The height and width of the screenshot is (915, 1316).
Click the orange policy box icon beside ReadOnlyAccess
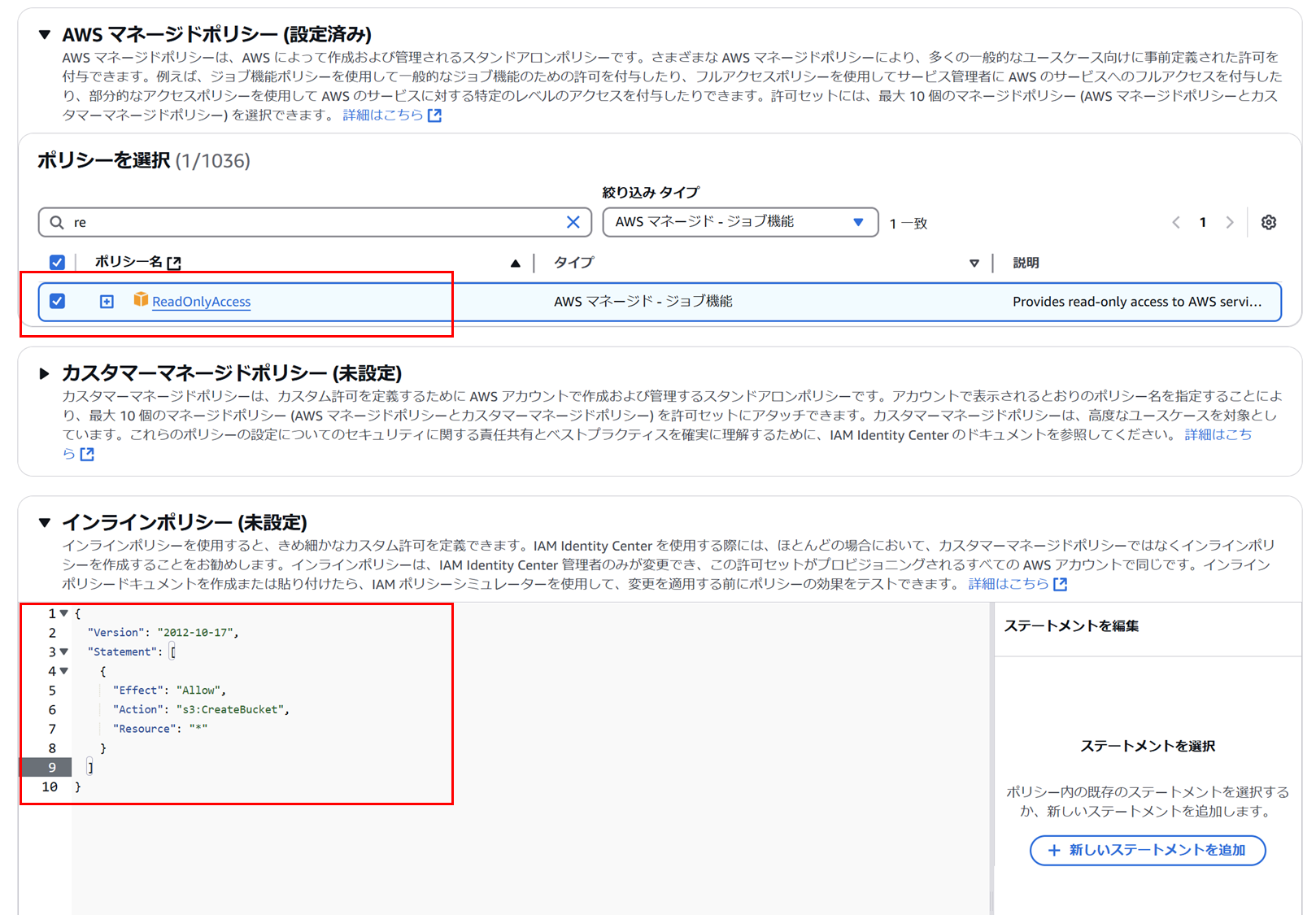click(x=141, y=299)
